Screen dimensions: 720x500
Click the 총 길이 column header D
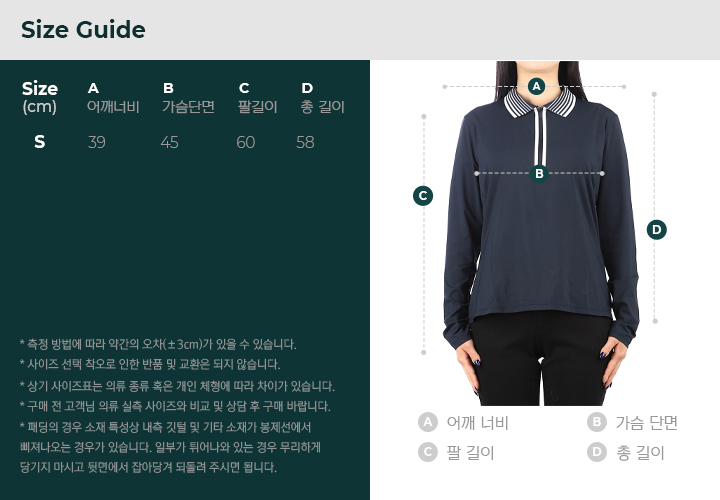[x=322, y=98]
